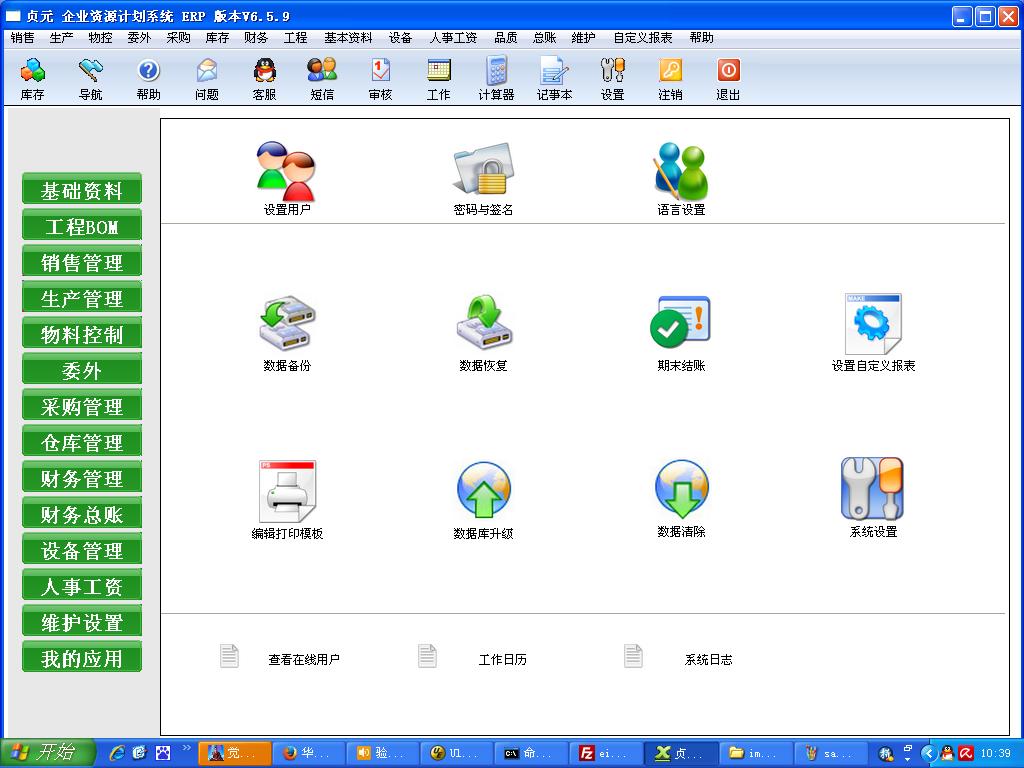Open 数据备份 data backup icon
The height and width of the screenshot is (768, 1024).
(287, 333)
